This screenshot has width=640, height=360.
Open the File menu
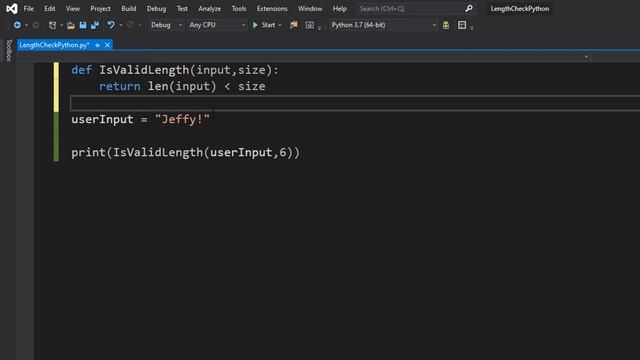point(29,9)
